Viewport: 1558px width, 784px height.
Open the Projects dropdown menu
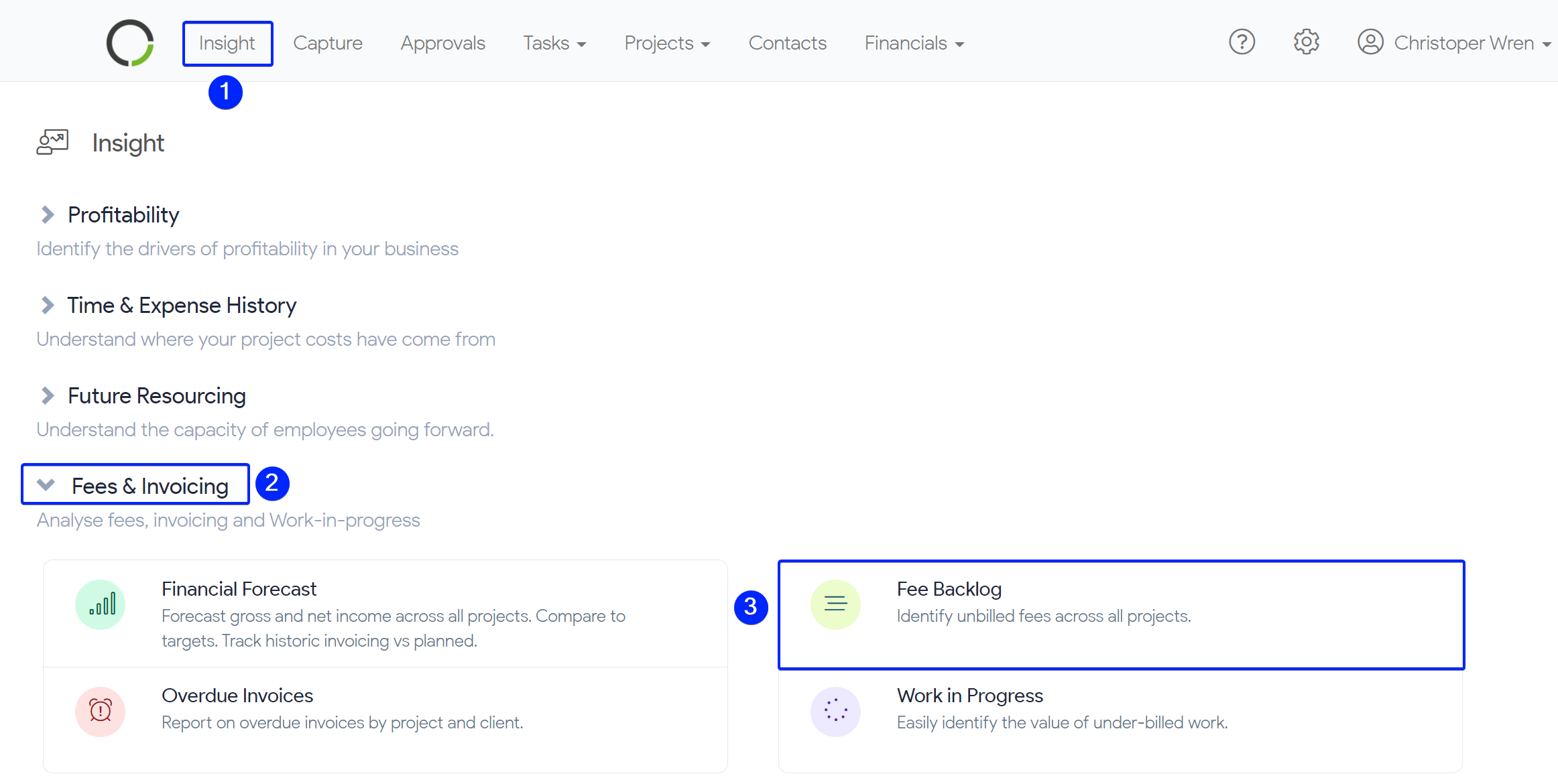[667, 44]
